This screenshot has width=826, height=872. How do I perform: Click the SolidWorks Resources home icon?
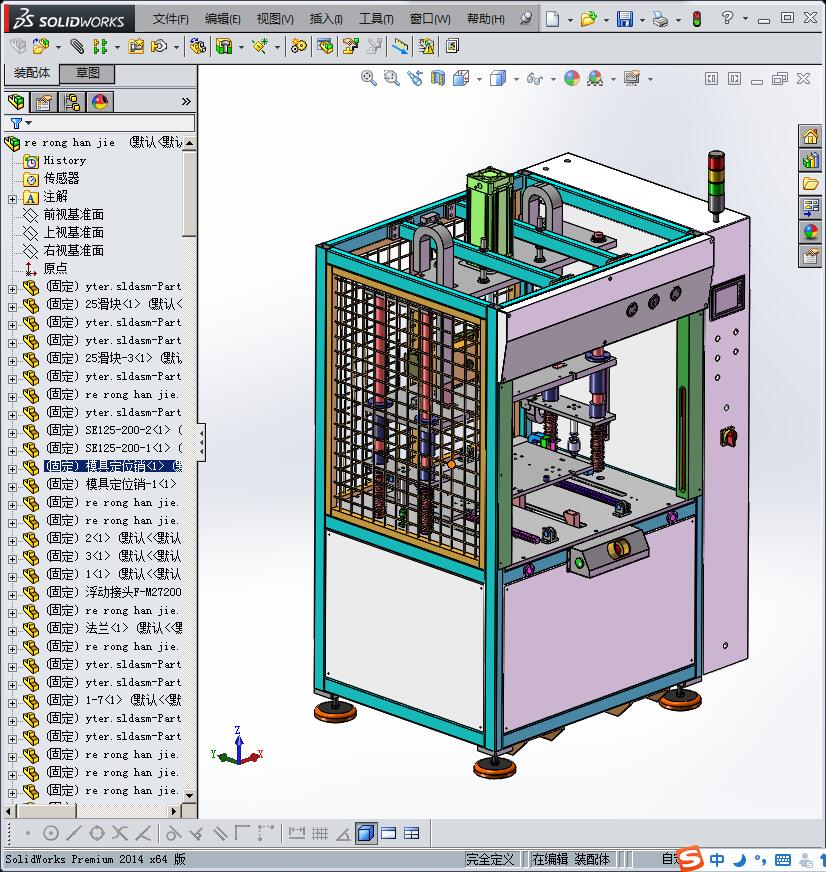tap(810, 136)
